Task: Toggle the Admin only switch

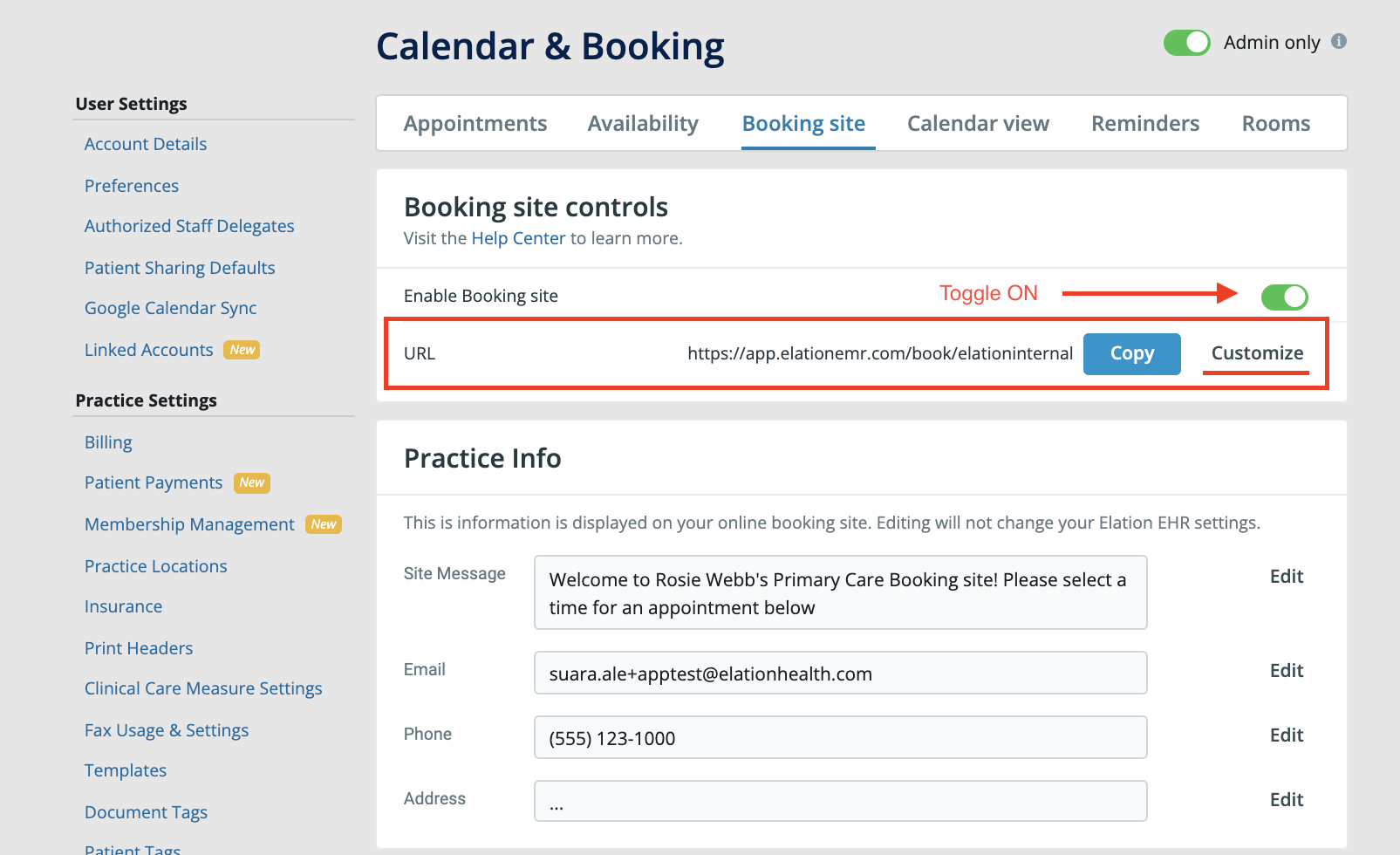Action: [1187, 42]
